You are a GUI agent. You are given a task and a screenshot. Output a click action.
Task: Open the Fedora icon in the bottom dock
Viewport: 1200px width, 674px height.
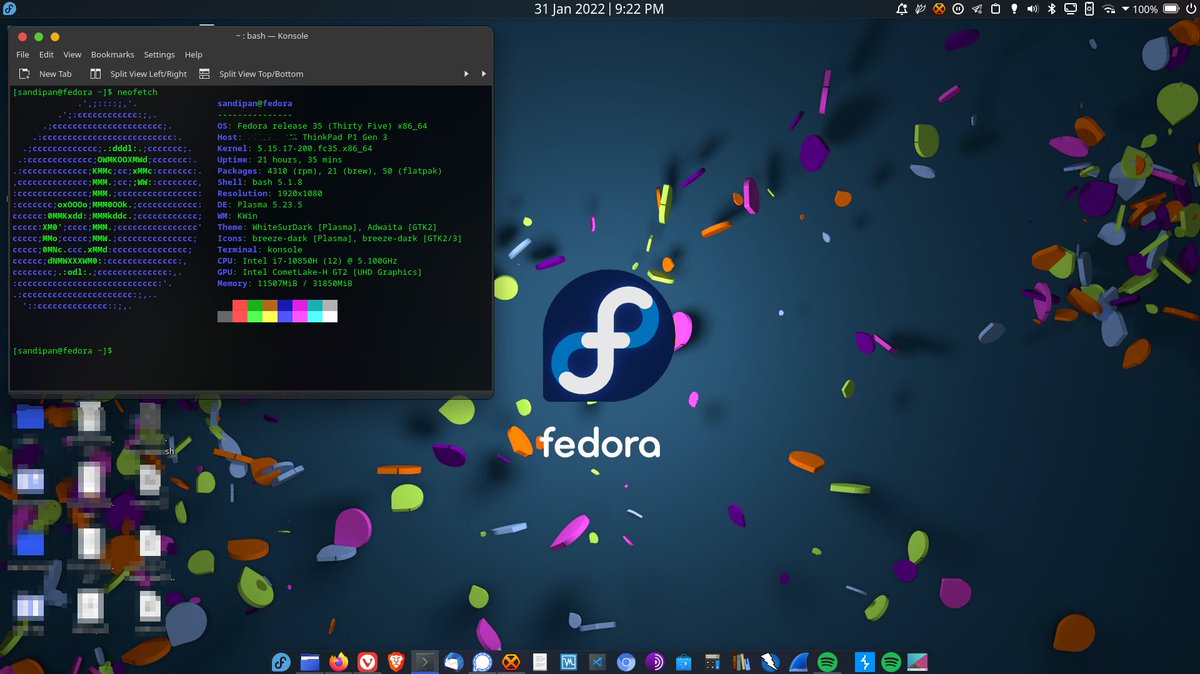(281, 662)
